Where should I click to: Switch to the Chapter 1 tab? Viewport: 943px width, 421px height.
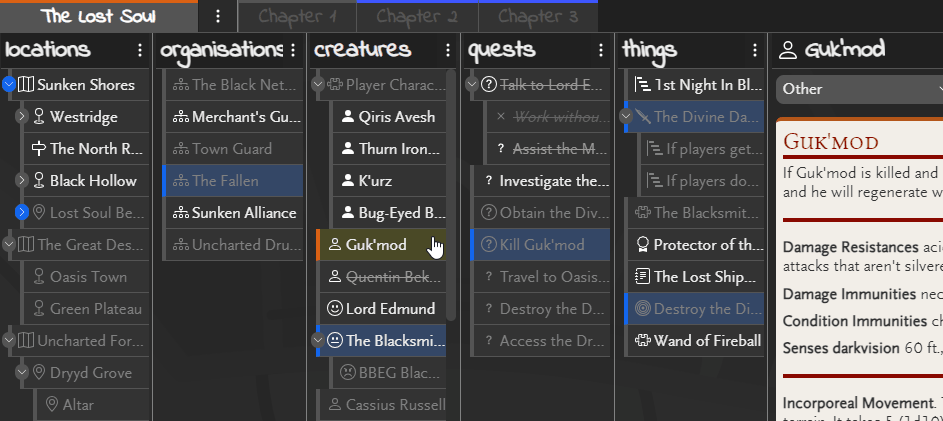297,16
